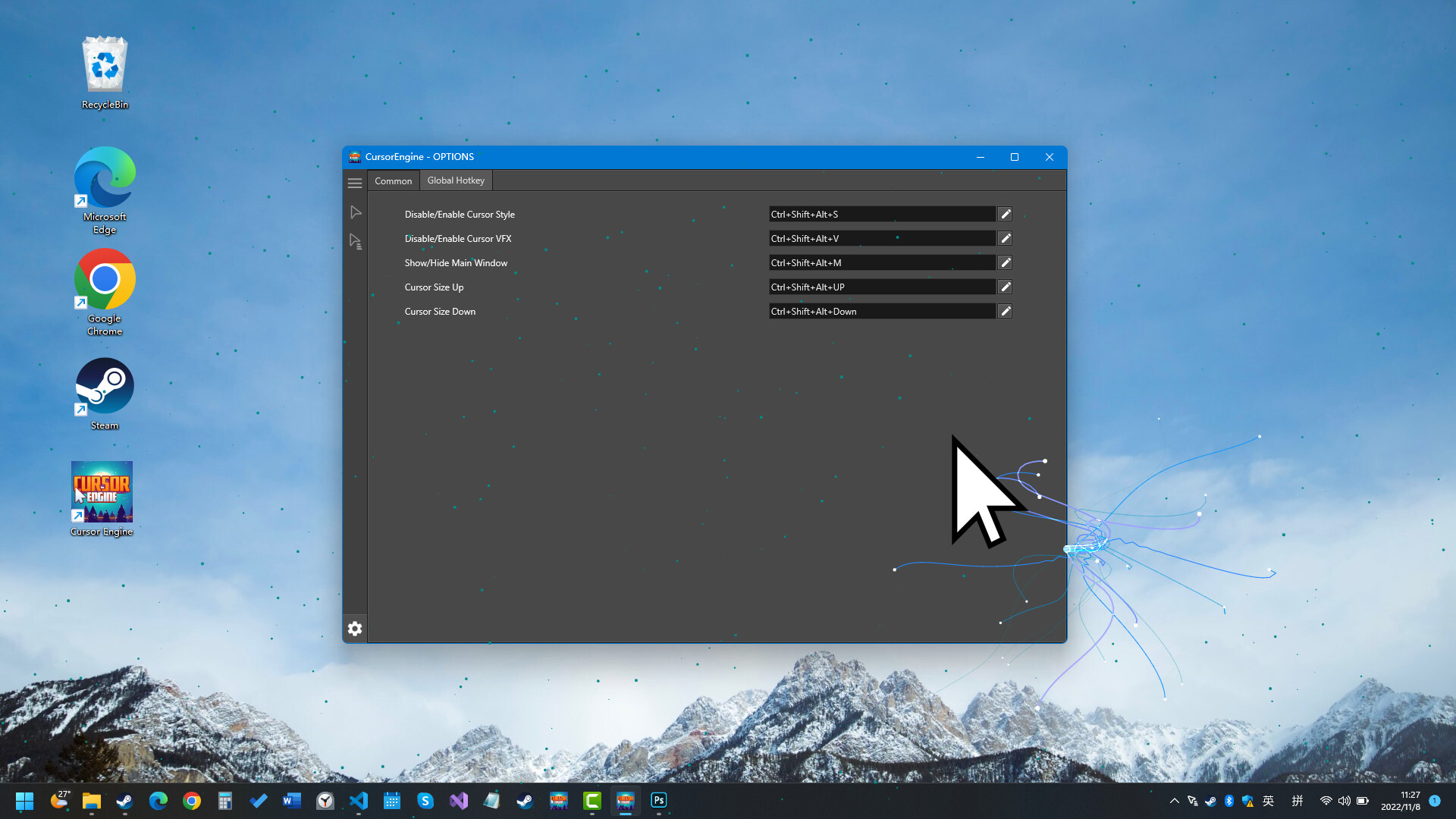Screen dimensions: 1456x819
Task: Edit the Cursor Size Up hotkey via pencil icon
Action: (1005, 287)
